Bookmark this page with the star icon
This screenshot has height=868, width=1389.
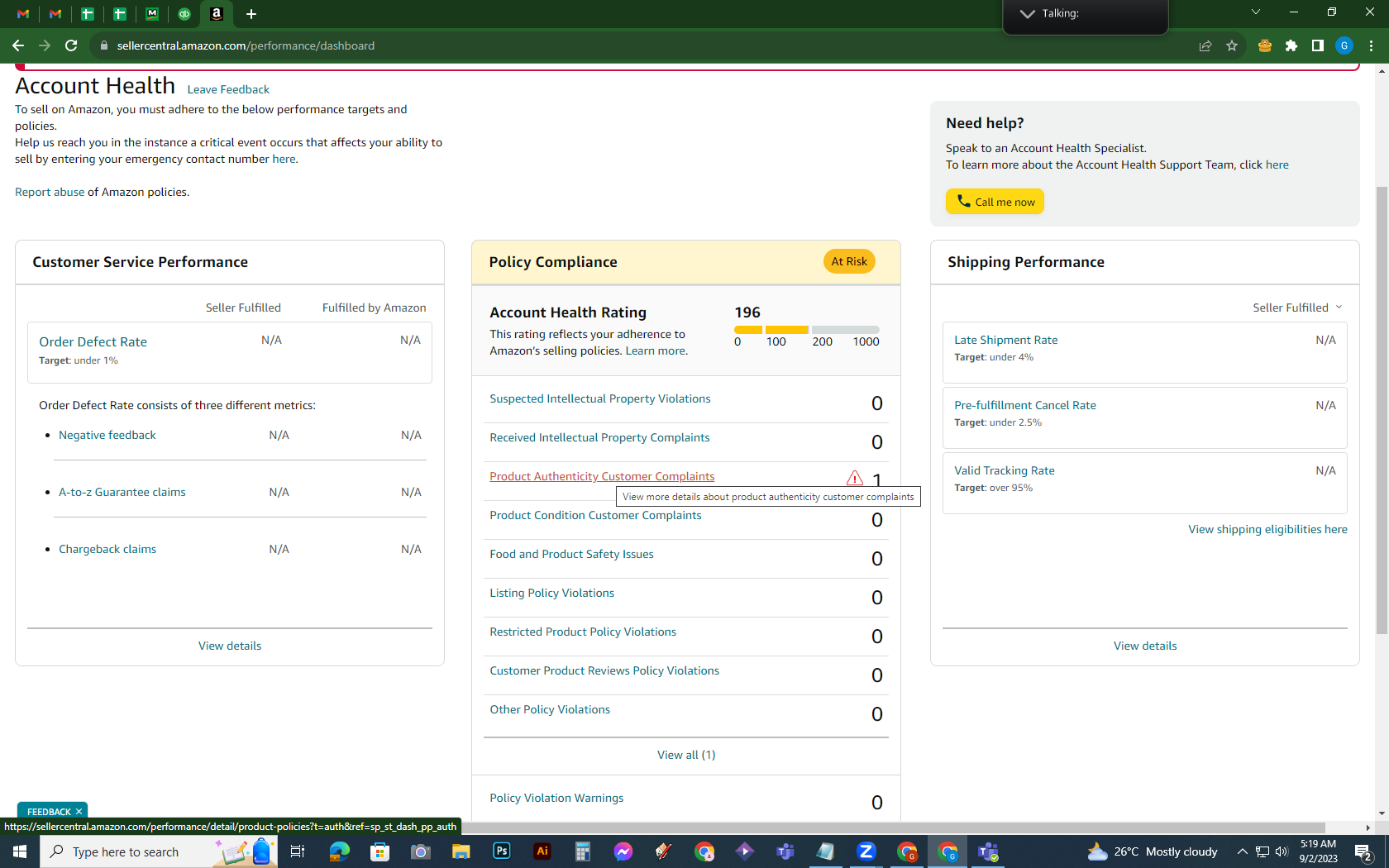point(1232,45)
